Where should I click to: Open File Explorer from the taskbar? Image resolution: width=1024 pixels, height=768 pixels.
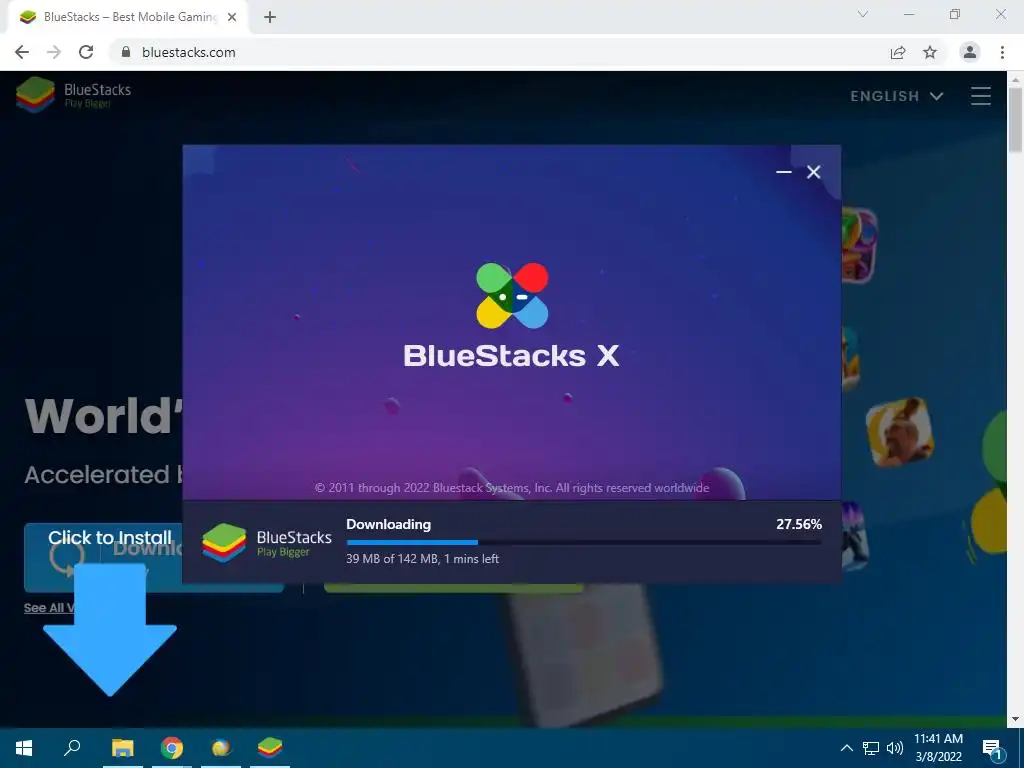click(x=123, y=748)
